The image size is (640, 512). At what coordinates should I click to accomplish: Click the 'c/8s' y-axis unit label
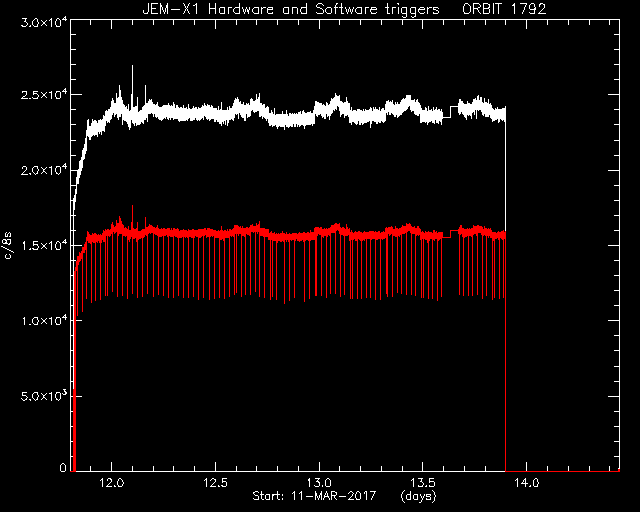[7, 245]
